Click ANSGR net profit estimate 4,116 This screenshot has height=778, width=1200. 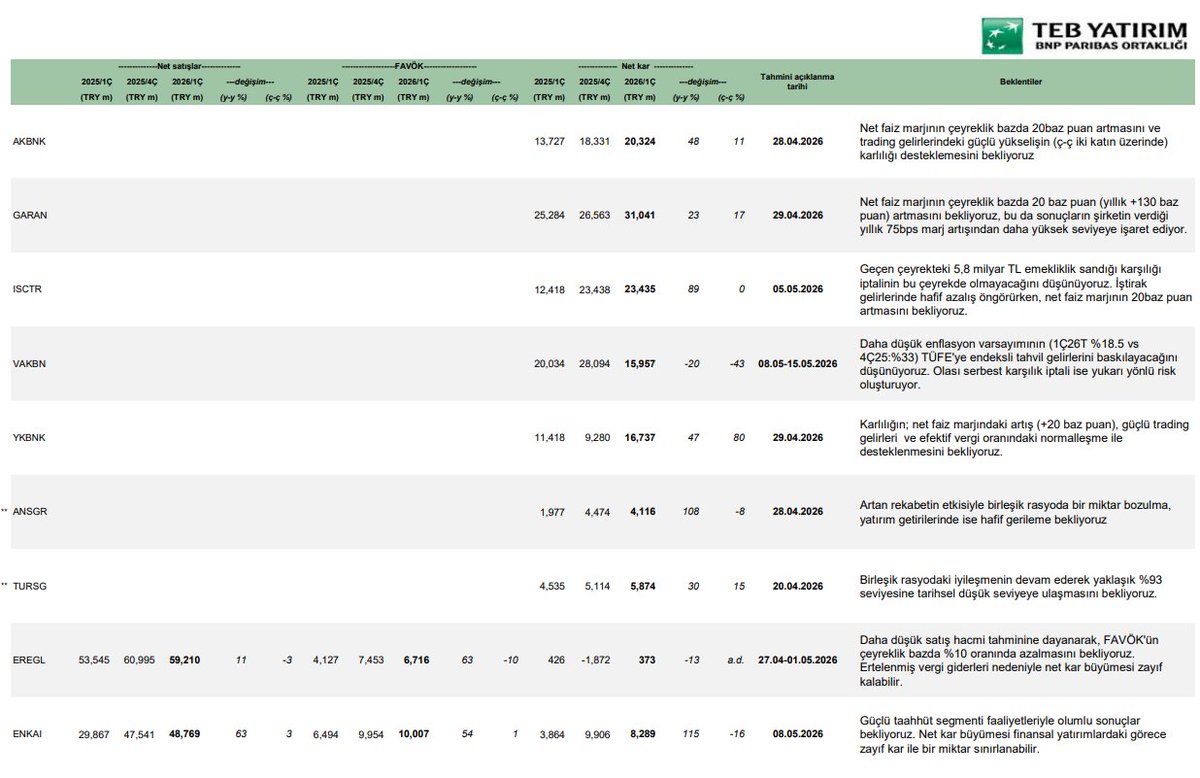tap(643, 512)
